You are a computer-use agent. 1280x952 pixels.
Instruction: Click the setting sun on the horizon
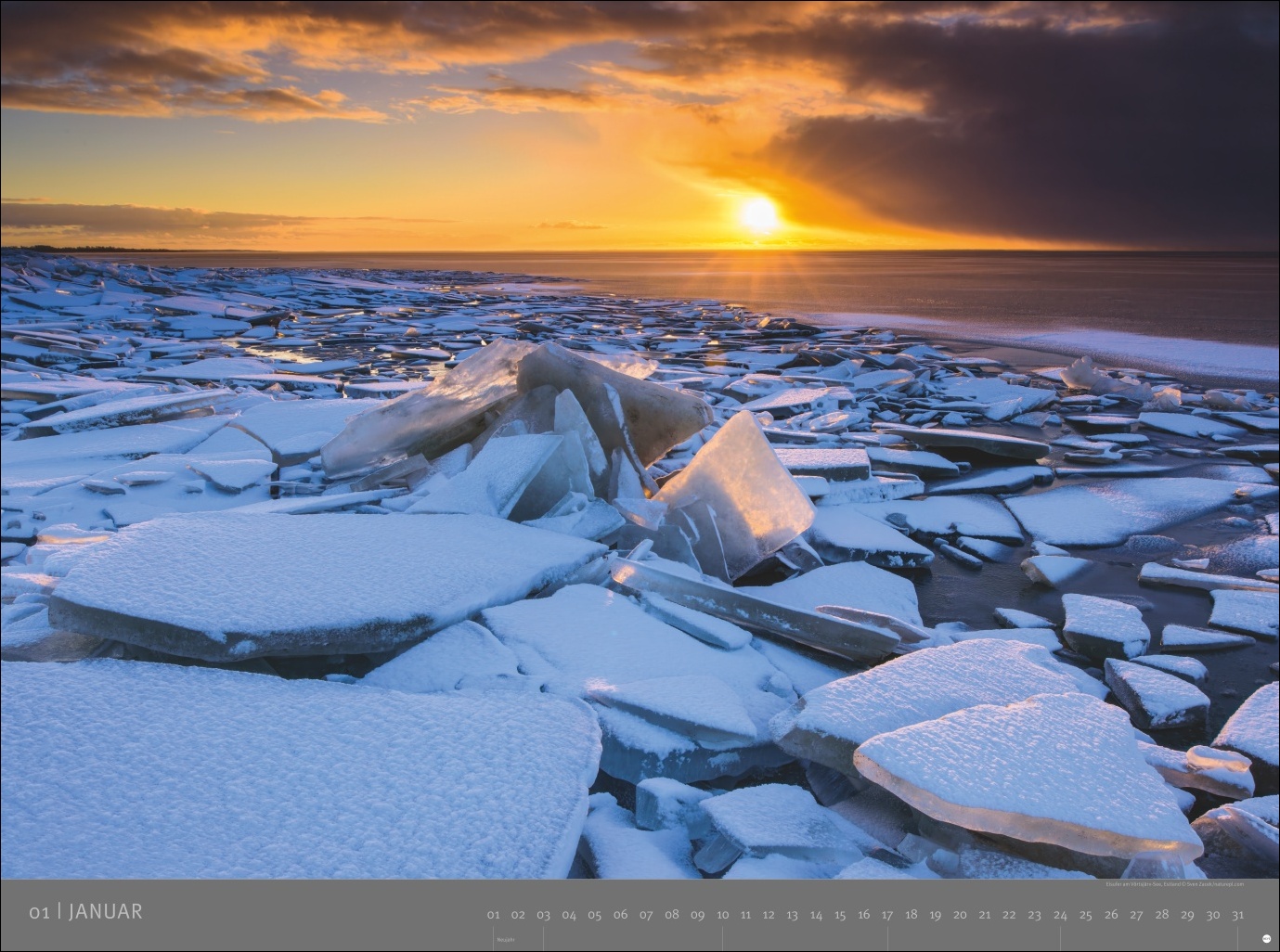(x=758, y=215)
